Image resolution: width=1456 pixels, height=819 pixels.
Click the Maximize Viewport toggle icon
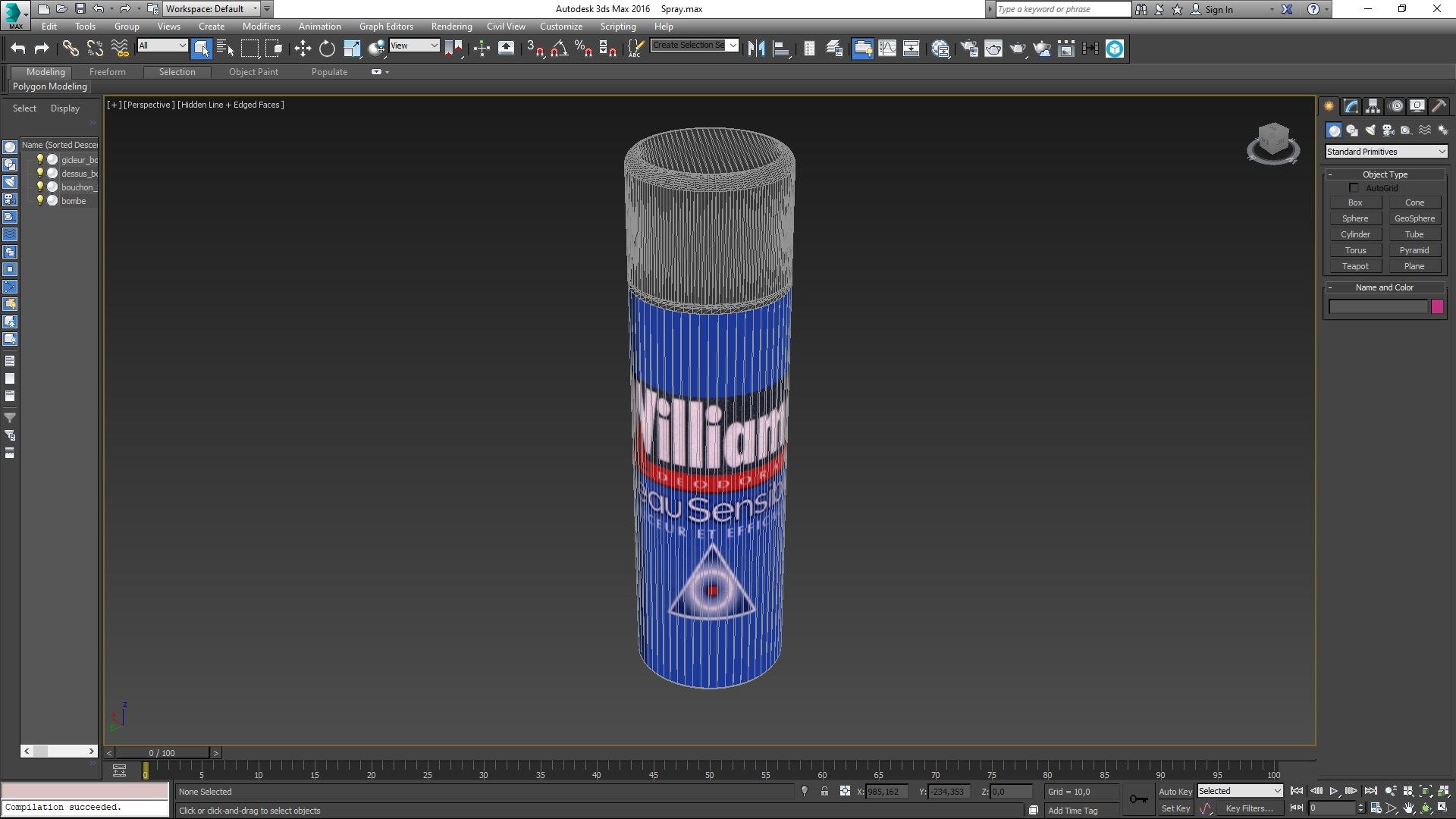pyautogui.click(x=1442, y=808)
